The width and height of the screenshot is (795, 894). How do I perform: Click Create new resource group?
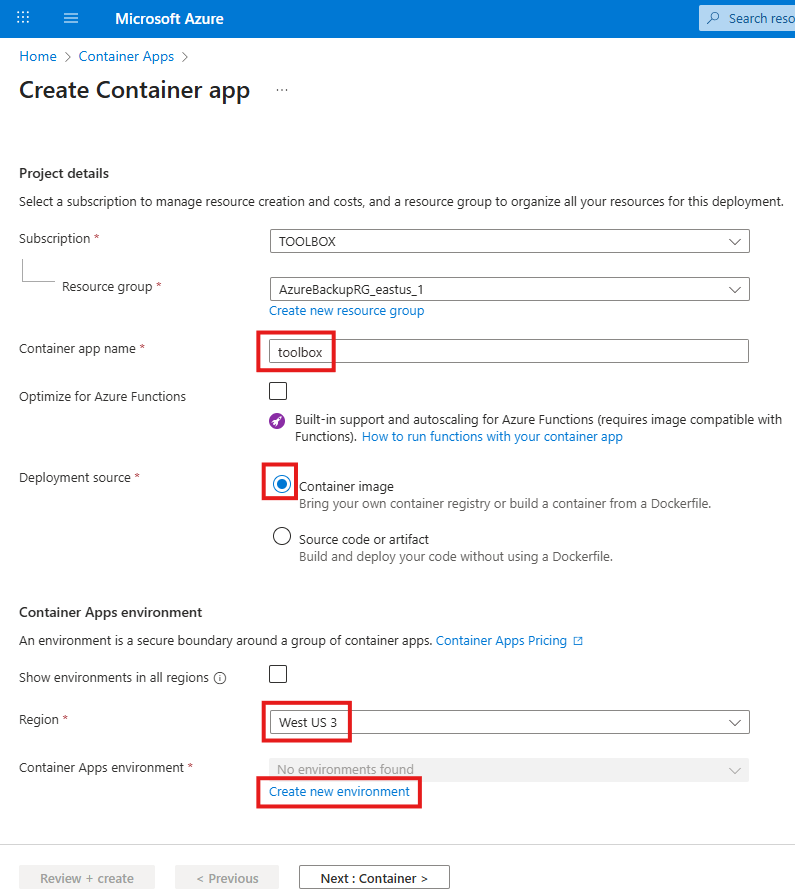click(346, 310)
